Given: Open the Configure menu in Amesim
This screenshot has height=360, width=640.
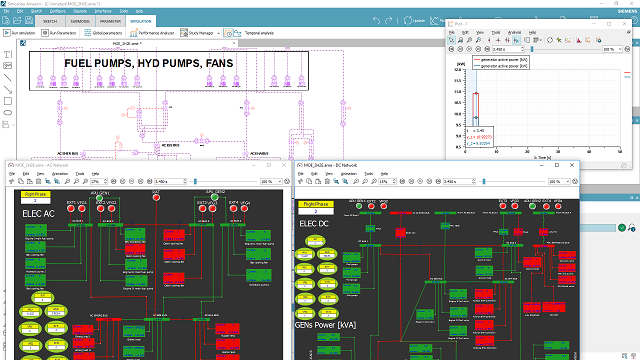Looking at the screenshot, I should coord(58,11).
